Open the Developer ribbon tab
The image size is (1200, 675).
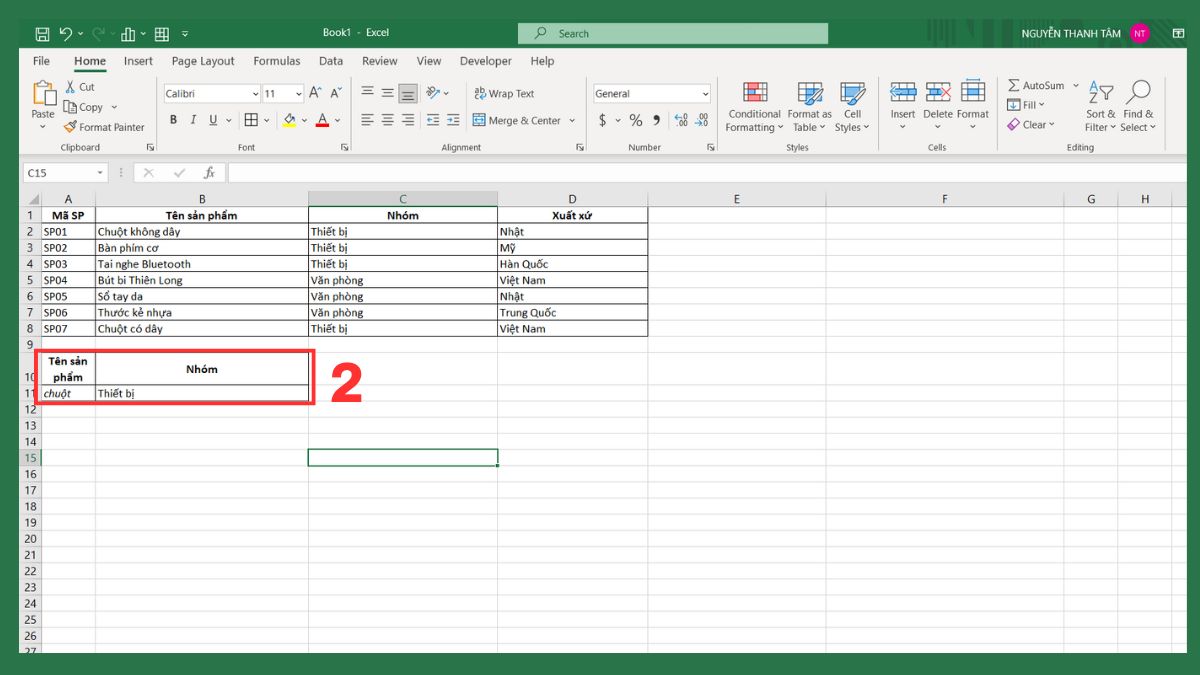[x=485, y=61]
